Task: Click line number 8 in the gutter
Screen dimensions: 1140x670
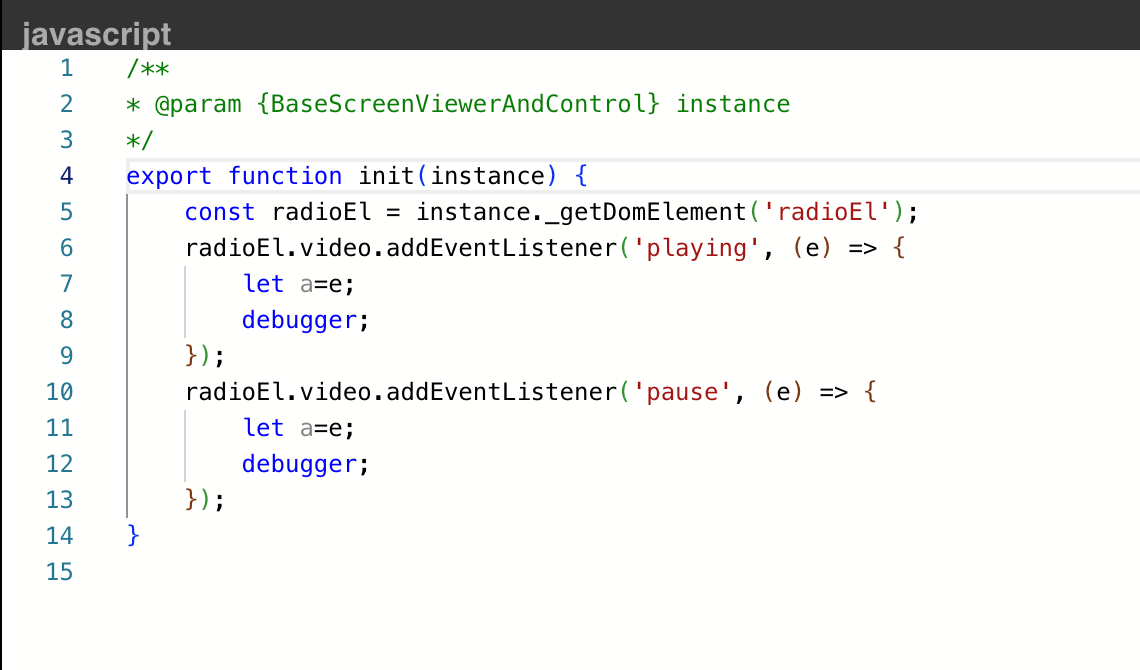Action: pos(67,320)
